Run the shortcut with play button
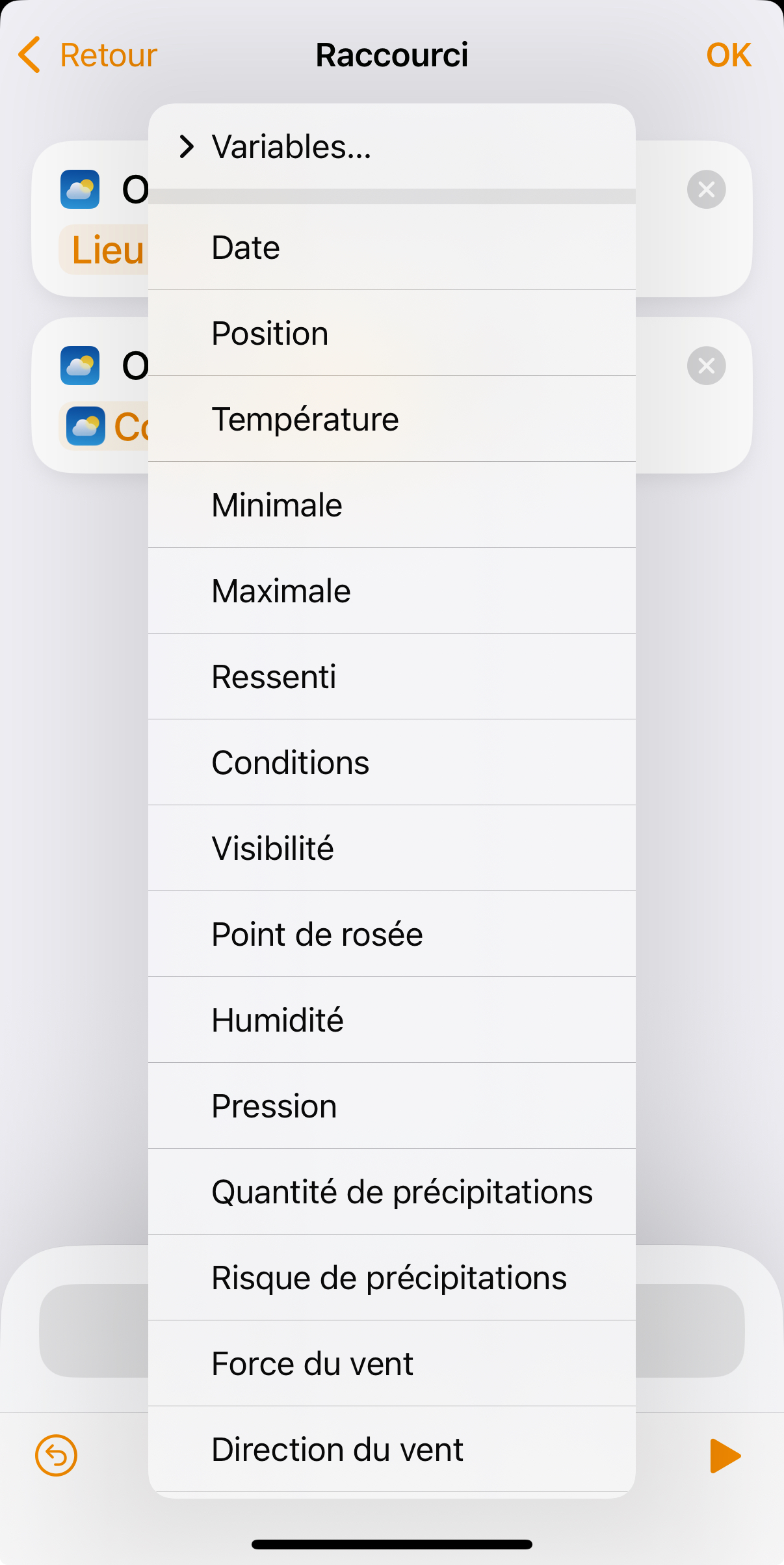 tap(725, 1456)
